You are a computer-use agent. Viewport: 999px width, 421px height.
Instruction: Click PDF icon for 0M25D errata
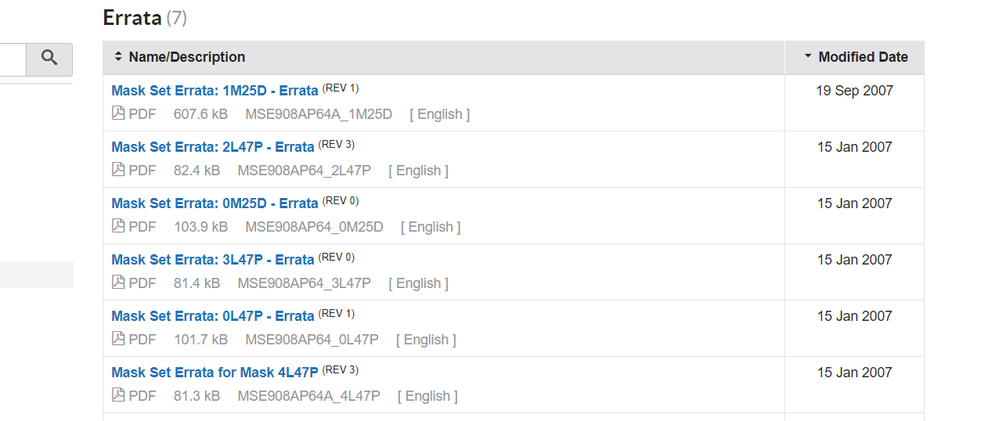point(118,227)
